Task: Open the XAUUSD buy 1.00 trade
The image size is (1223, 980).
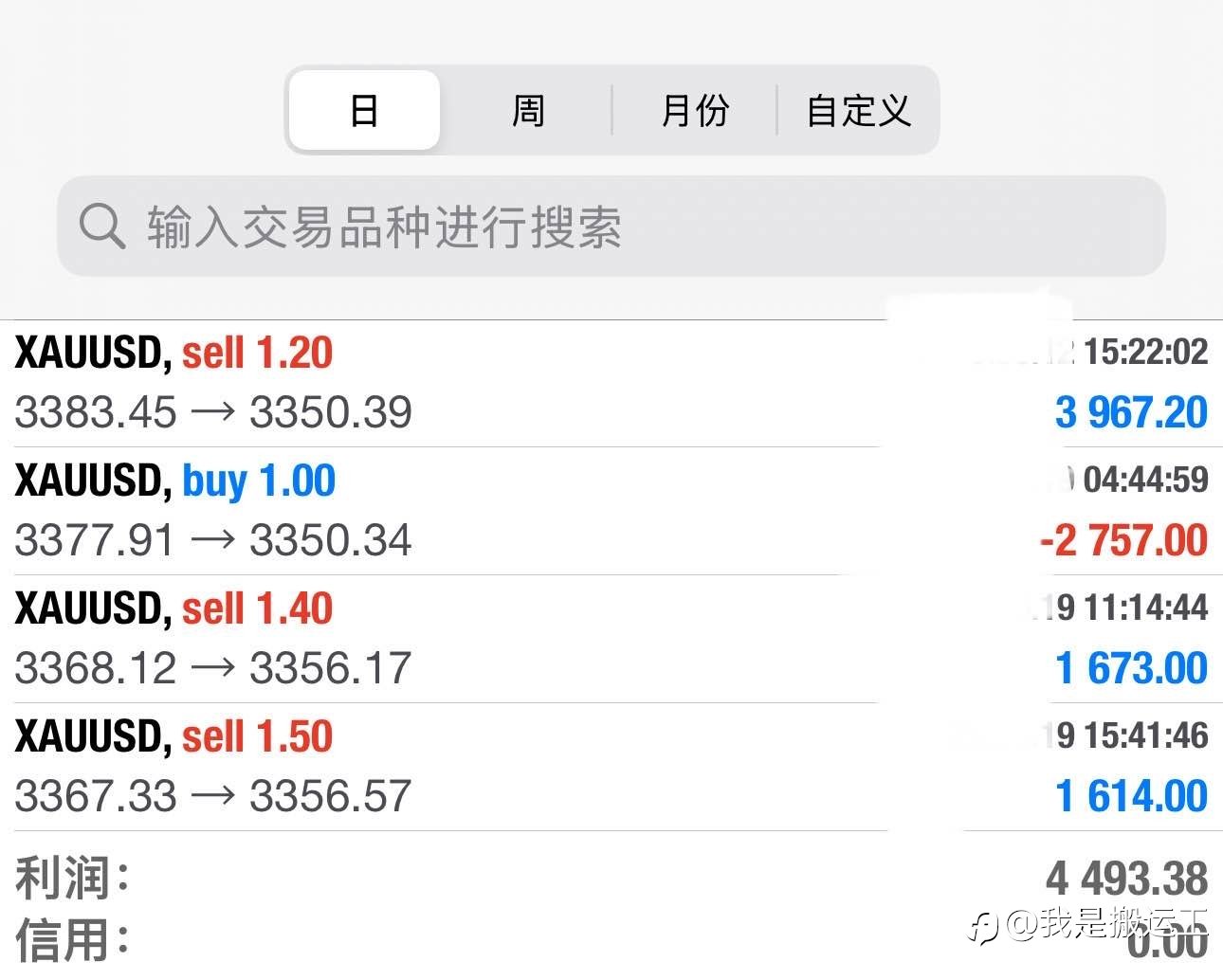Action: 611,511
